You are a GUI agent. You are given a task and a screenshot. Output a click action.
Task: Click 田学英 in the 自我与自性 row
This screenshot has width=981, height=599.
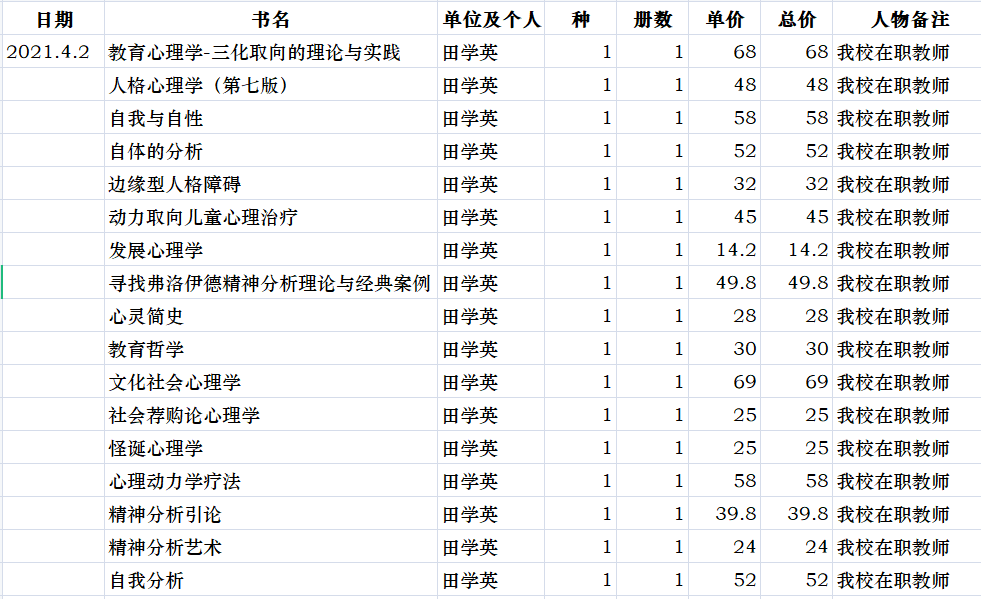coord(491,118)
